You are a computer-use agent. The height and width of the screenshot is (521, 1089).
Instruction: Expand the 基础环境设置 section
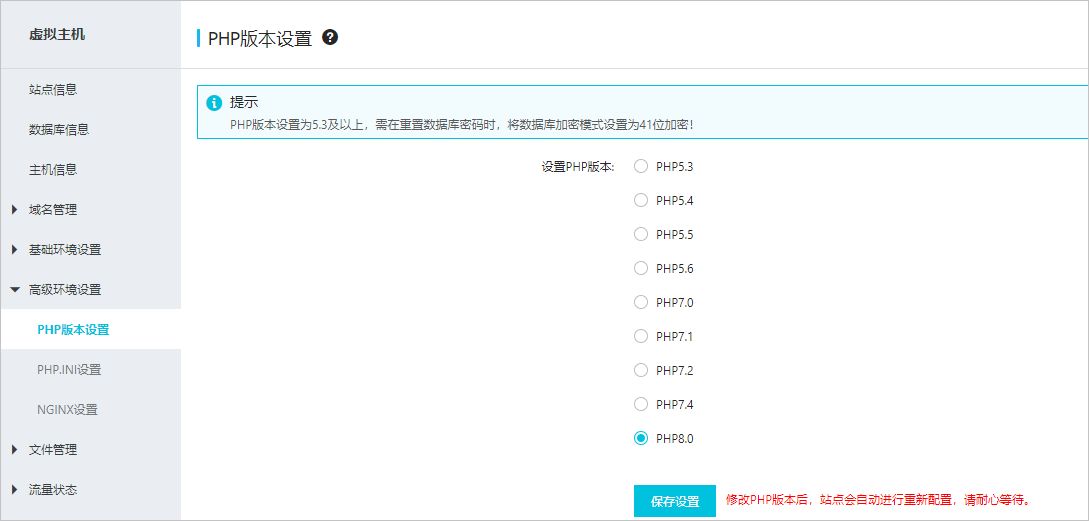(x=64, y=250)
